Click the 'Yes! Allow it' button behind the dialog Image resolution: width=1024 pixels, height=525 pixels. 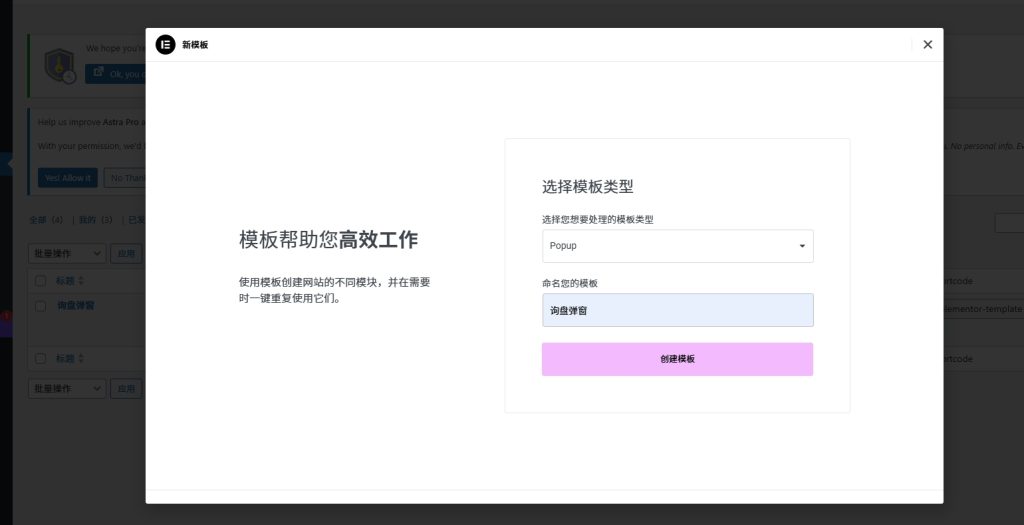[x=68, y=178]
